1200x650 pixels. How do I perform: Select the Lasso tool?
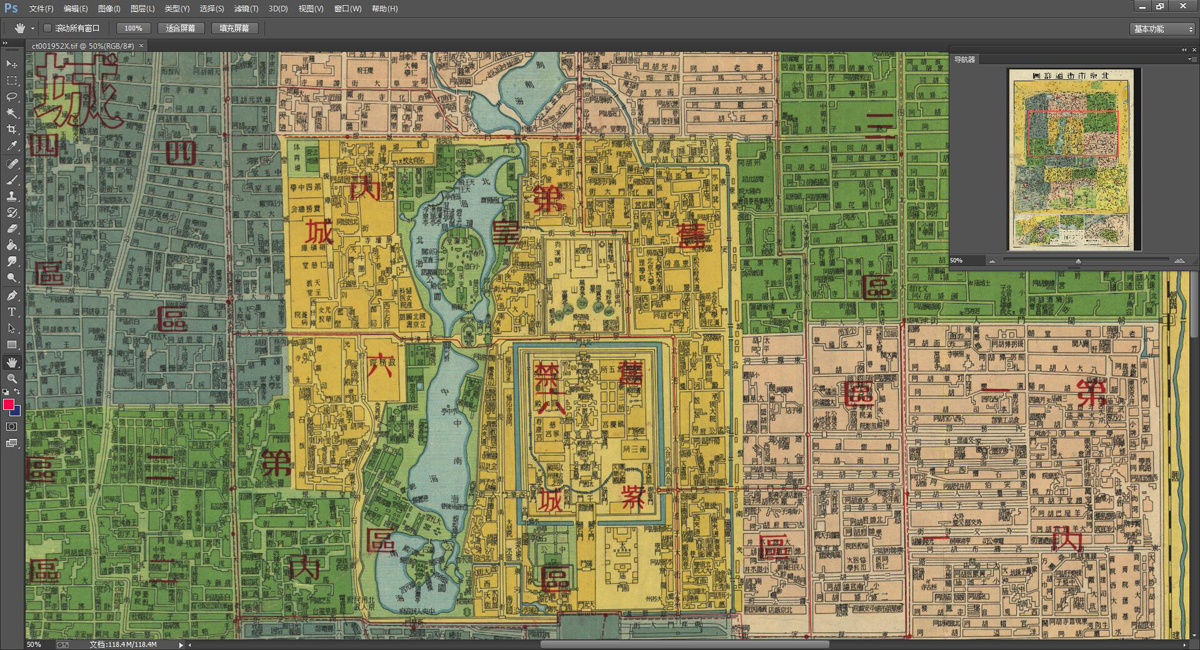pos(12,97)
